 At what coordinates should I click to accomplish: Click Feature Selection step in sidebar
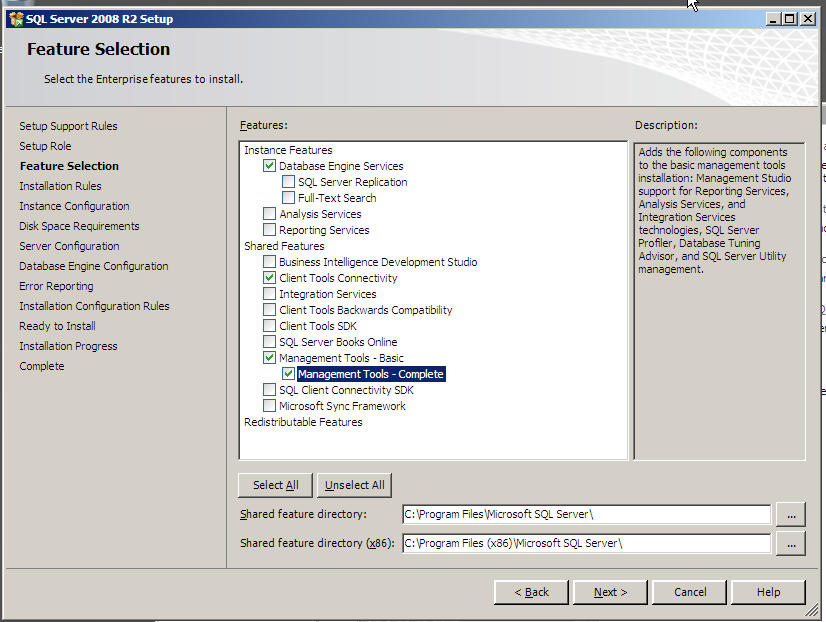pos(69,166)
